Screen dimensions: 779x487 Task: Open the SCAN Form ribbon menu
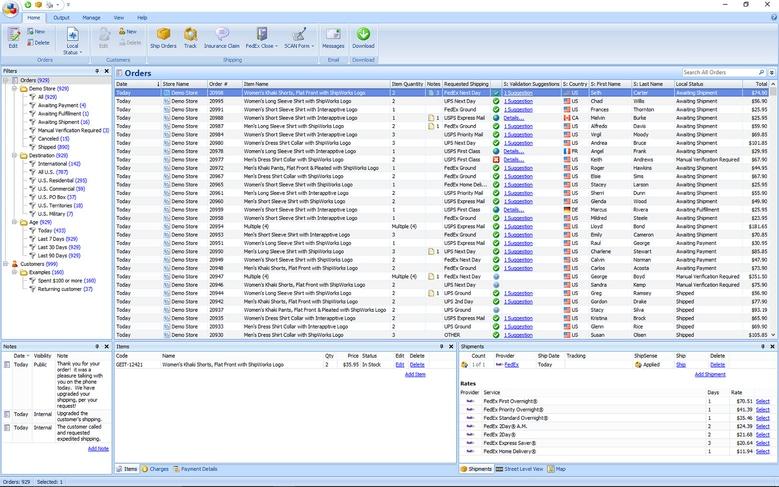coord(299,38)
